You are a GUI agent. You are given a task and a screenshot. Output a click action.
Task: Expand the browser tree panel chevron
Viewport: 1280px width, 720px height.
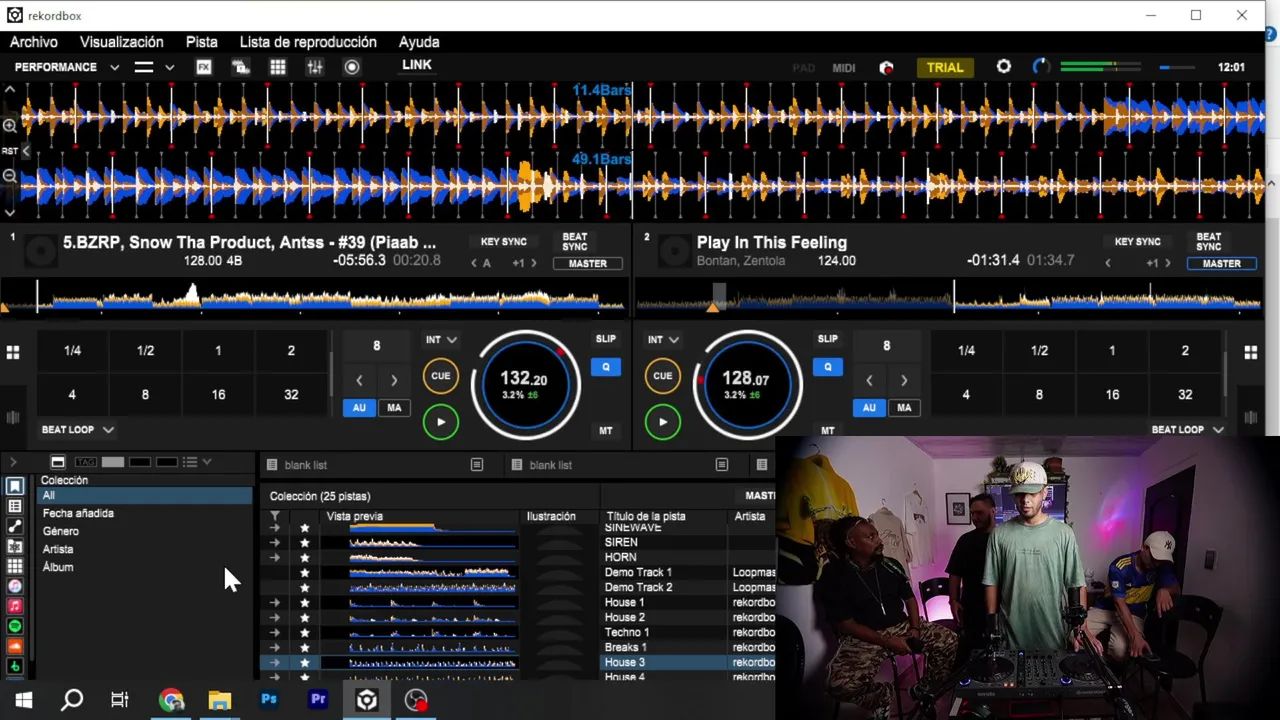tap(13, 462)
